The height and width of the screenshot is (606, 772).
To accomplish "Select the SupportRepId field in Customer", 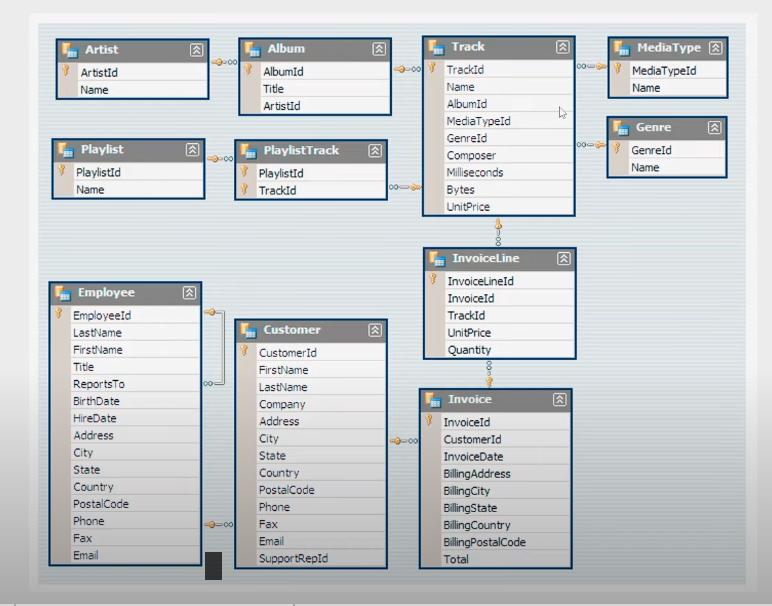I will tap(292, 558).
